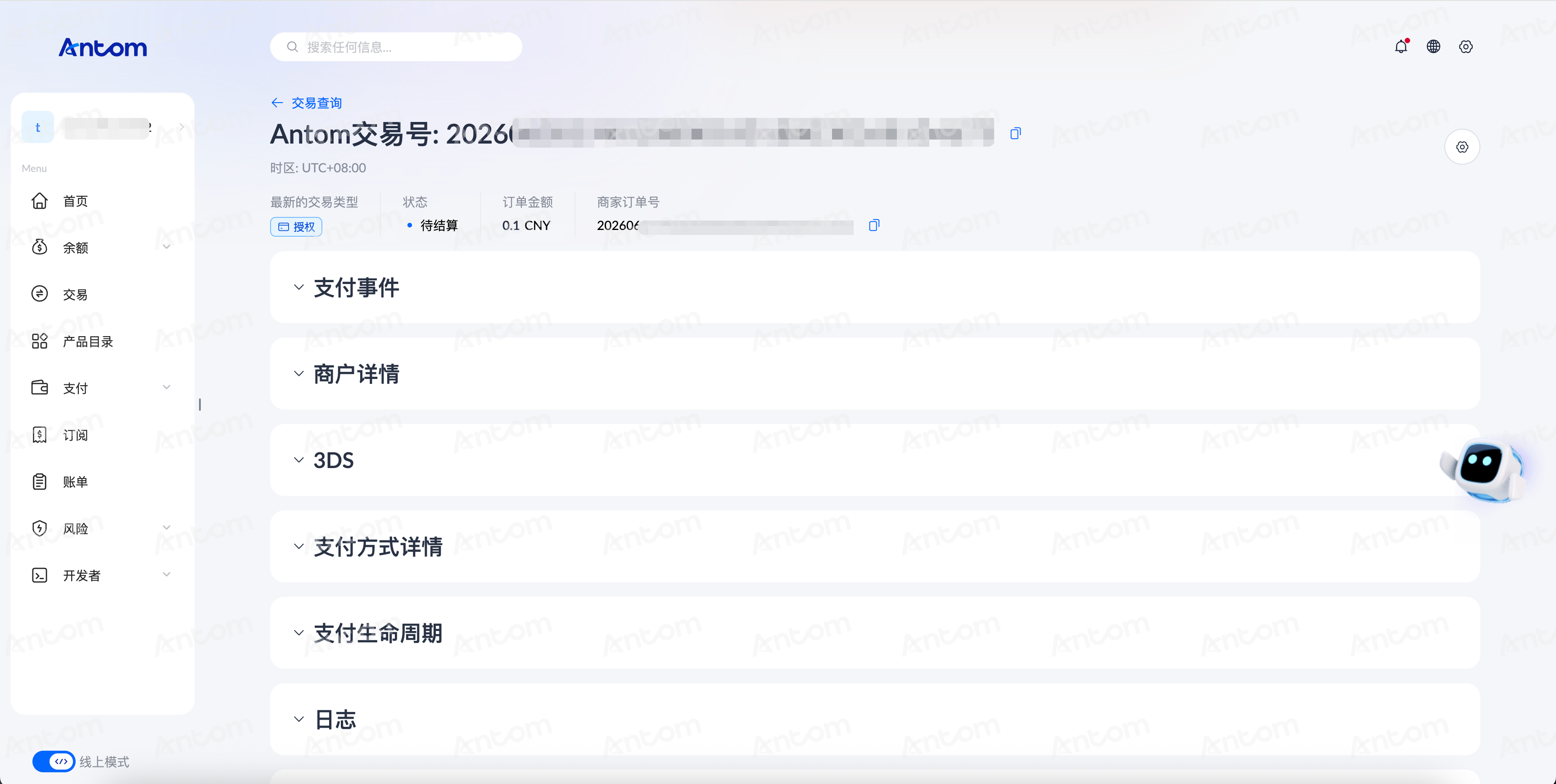This screenshot has height=784, width=1556.
Task: Open the page settings round button
Action: click(x=1462, y=147)
